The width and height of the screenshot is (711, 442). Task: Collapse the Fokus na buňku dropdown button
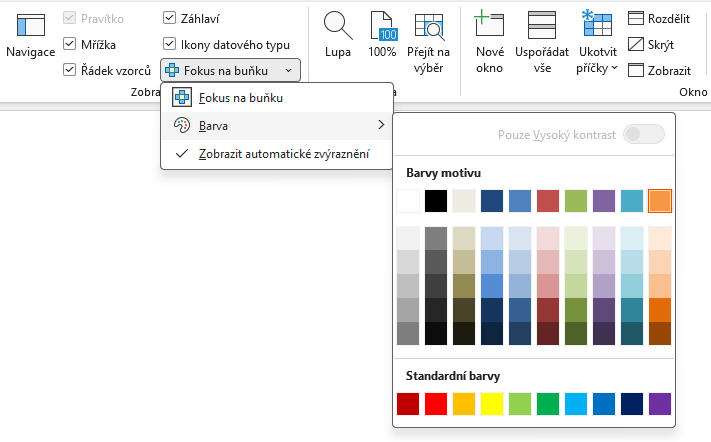(288, 70)
